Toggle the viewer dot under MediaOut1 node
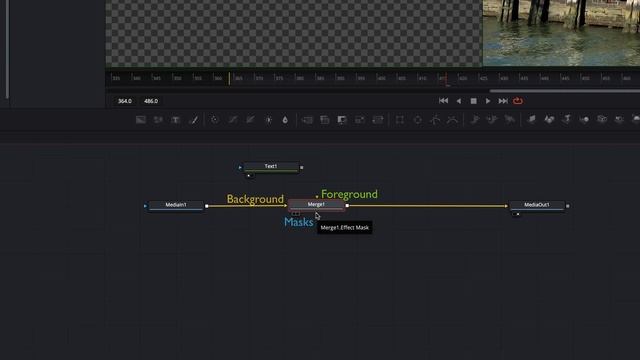640x360 pixels. coord(518,214)
